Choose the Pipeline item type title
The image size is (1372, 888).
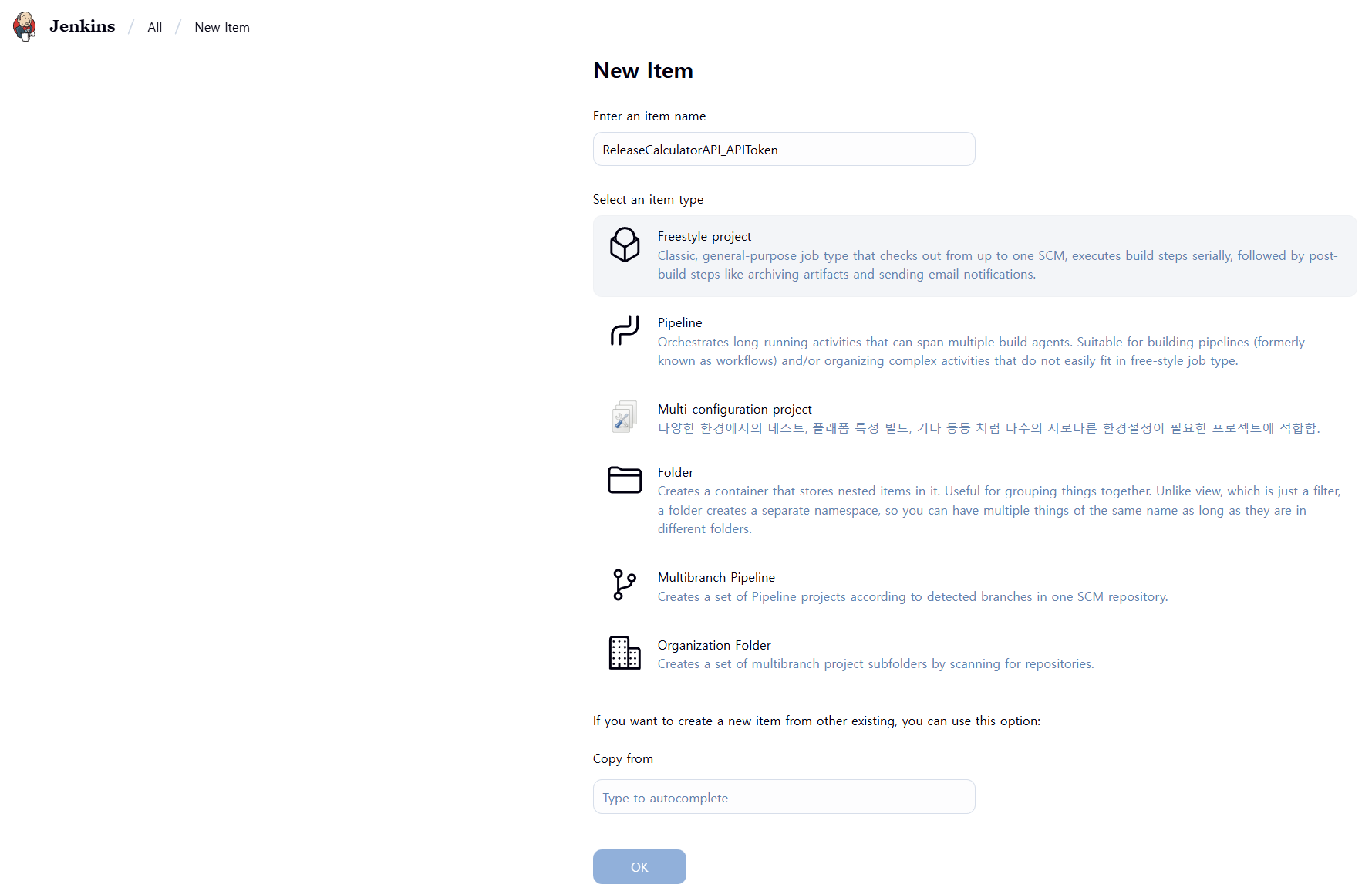click(x=680, y=322)
